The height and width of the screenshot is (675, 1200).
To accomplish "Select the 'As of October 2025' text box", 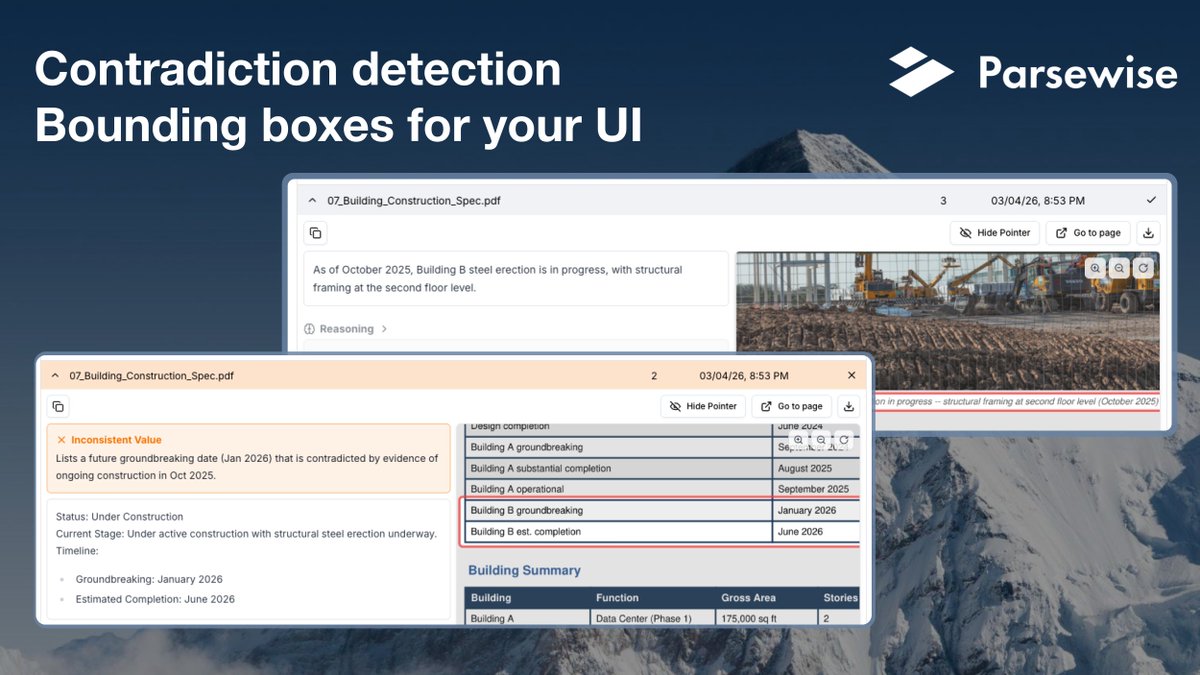I will coord(516,278).
